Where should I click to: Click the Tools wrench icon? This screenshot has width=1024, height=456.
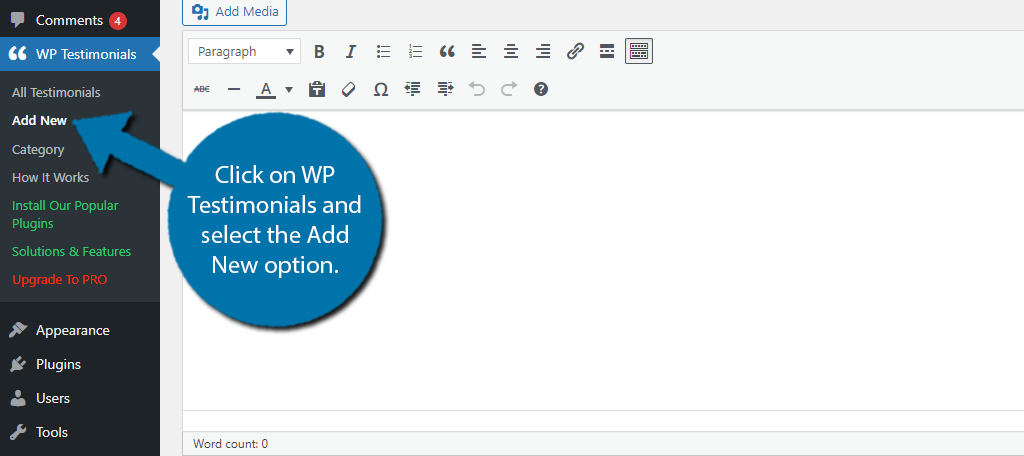coord(18,432)
